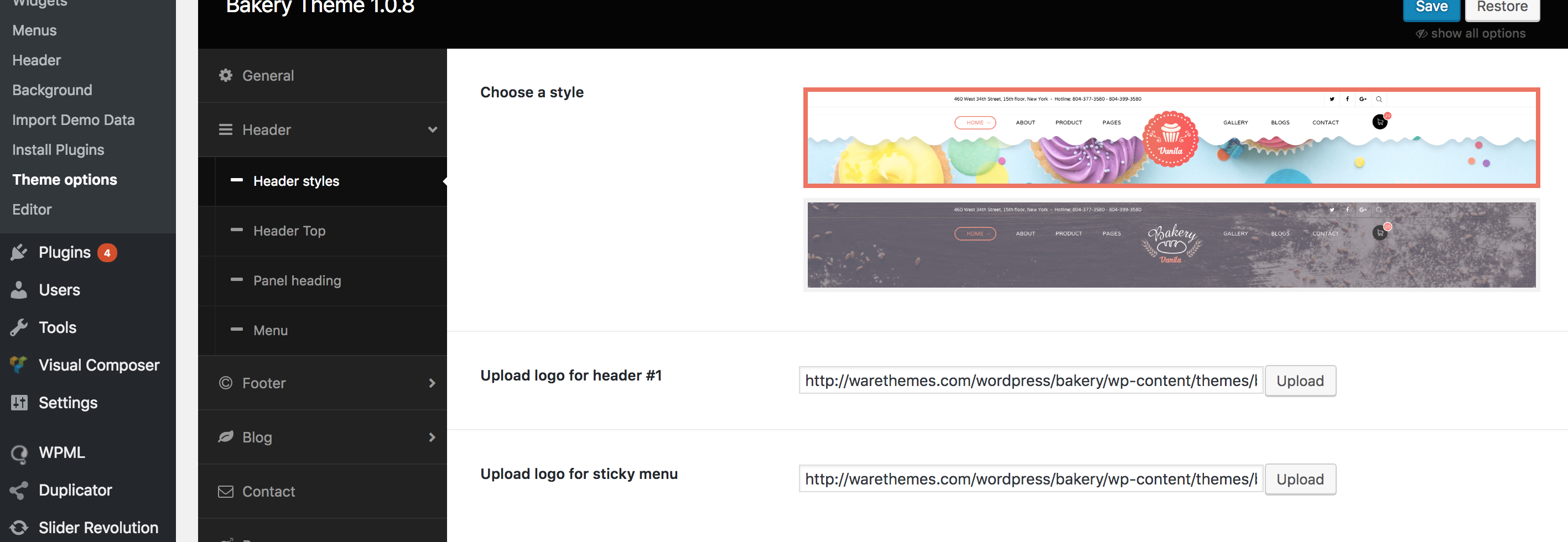Click the eye icon beside show all options
Image resolution: width=1568 pixels, height=542 pixels.
(x=1421, y=34)
